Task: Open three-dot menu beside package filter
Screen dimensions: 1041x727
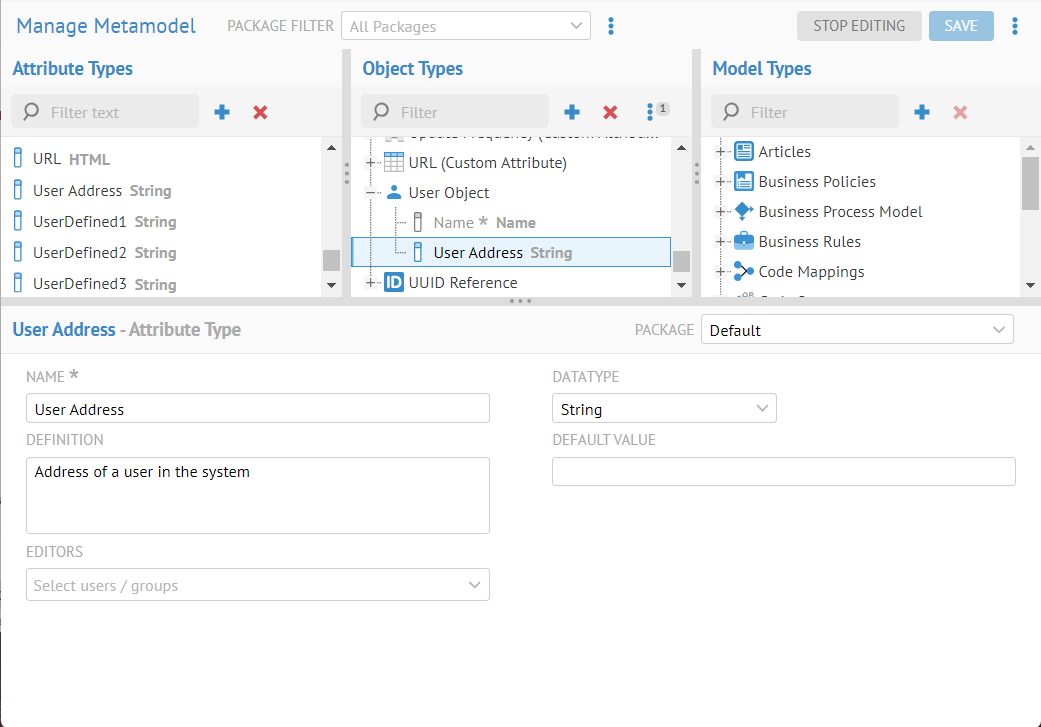Action: 611,26
